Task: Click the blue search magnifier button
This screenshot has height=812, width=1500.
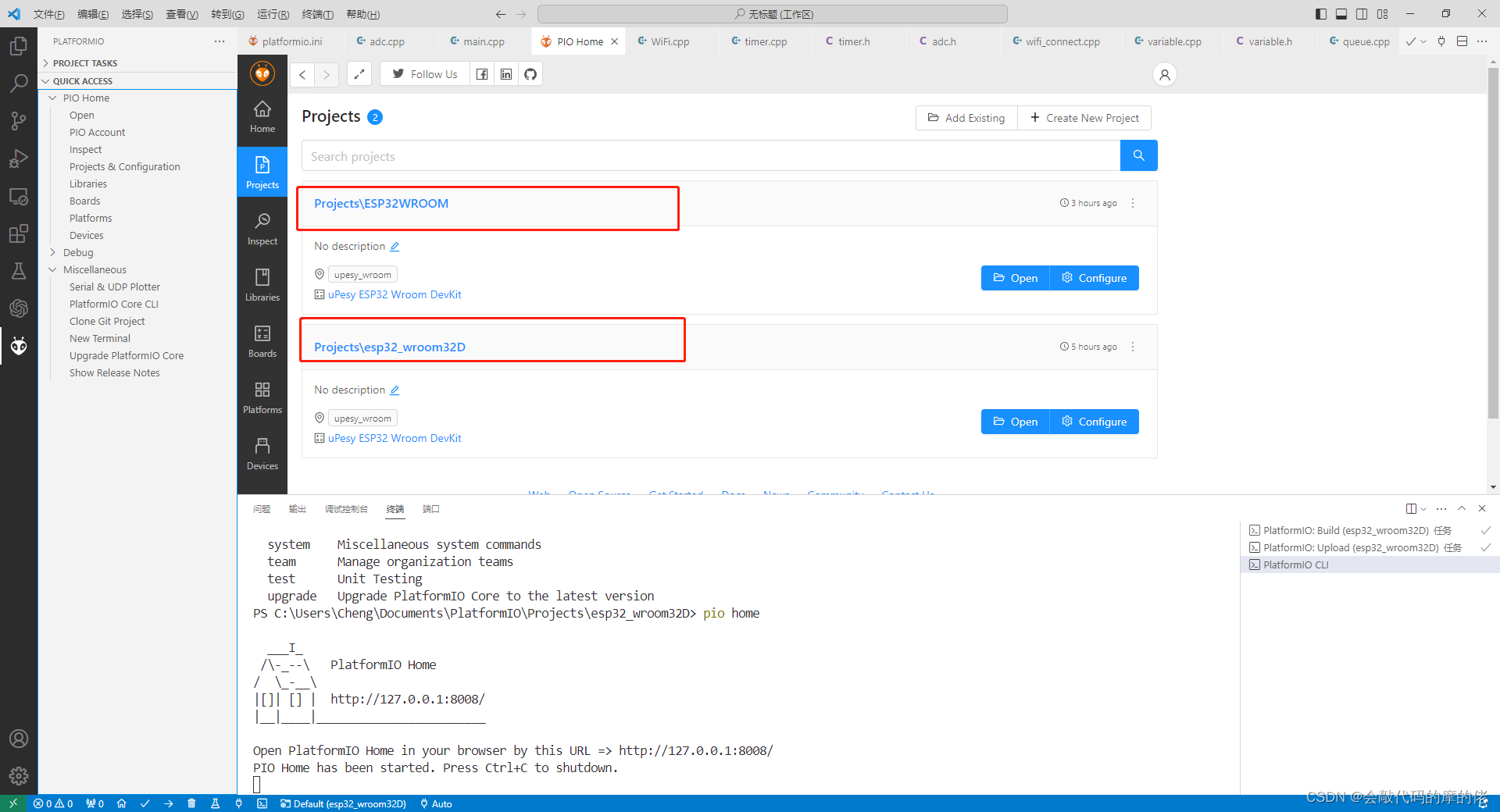Action: (x=1139, y=155)
